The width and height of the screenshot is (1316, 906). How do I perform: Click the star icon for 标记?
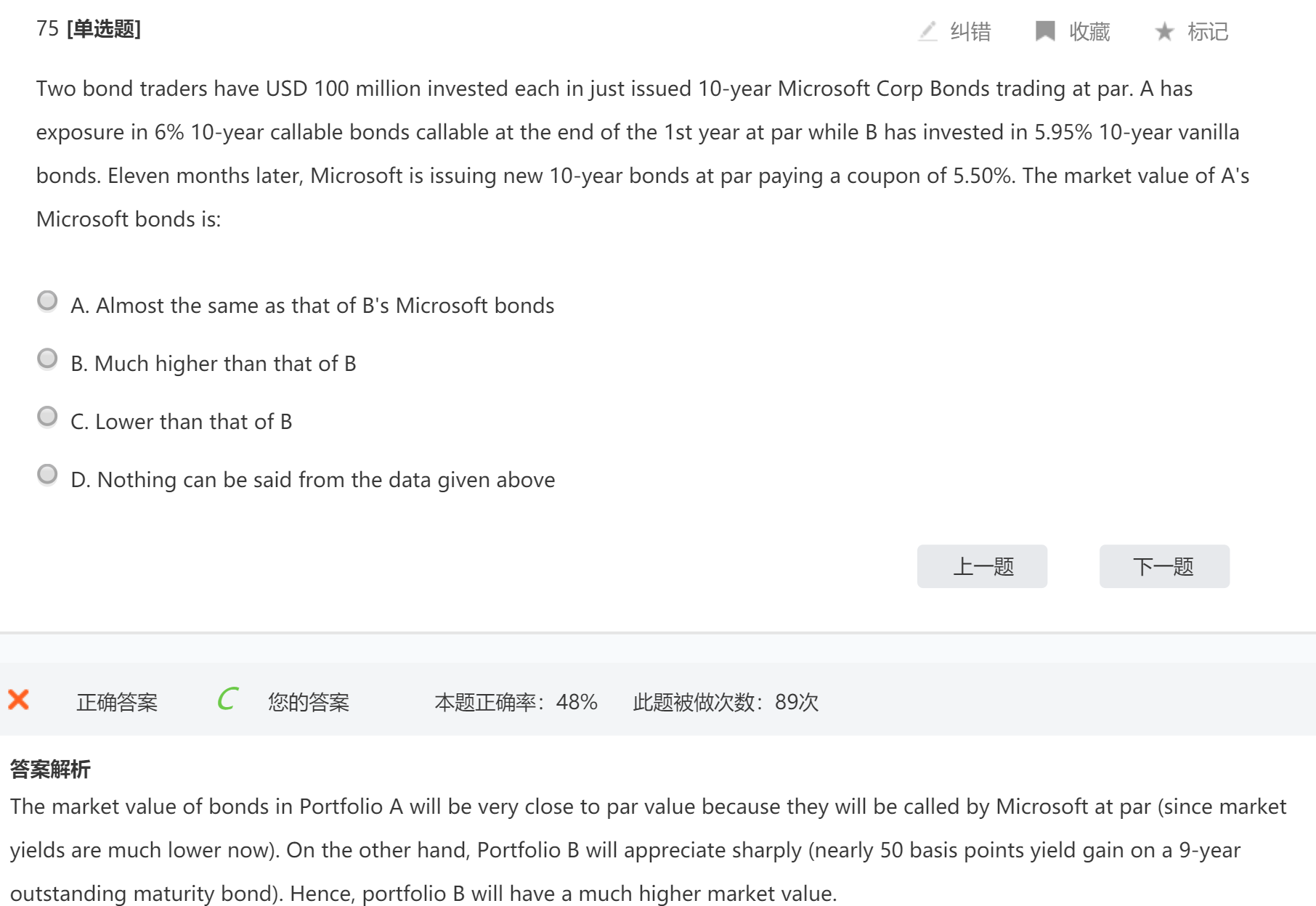tap(1164, 31)
